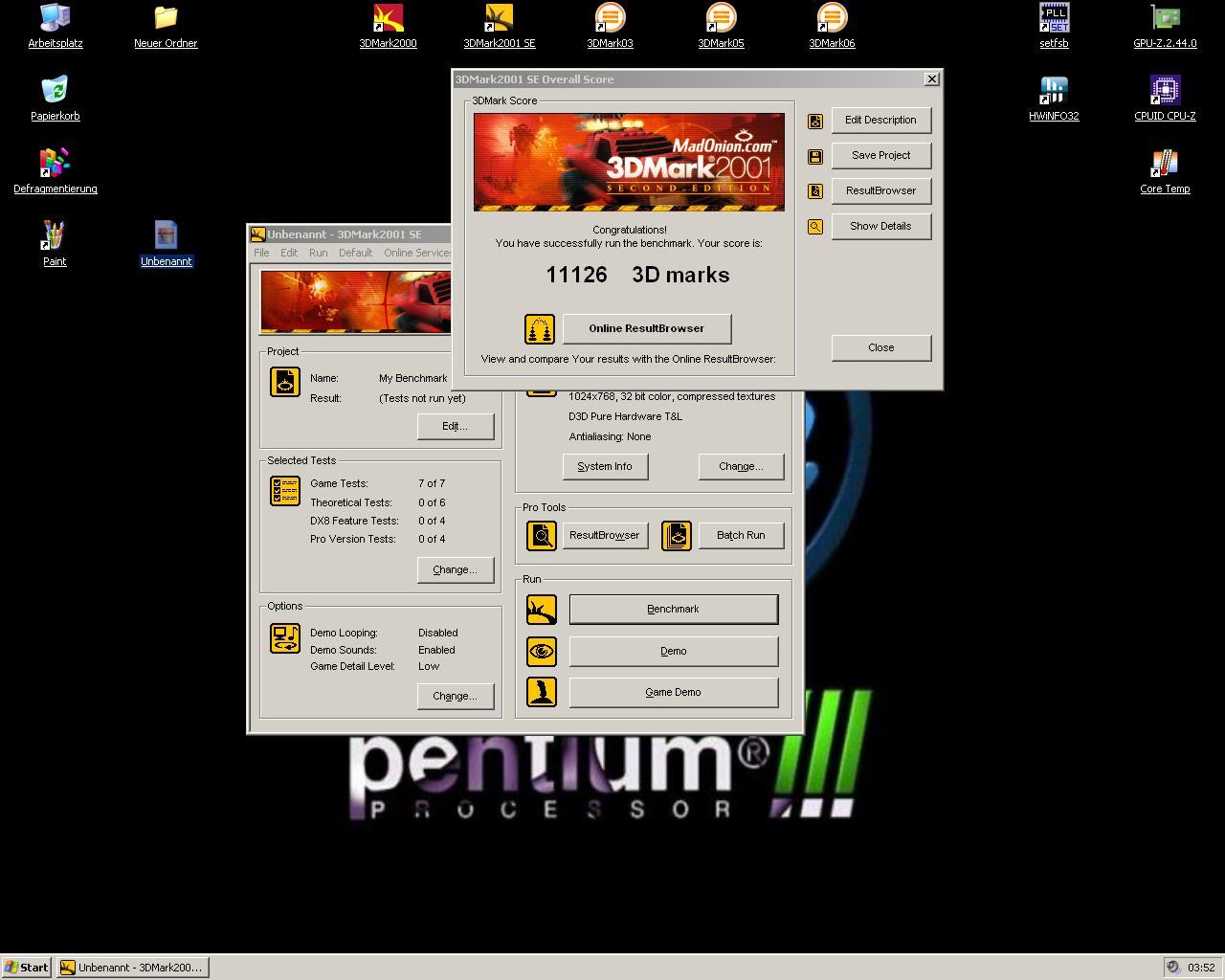The width and height of the screenshot is (1225, 980).
Task: Select the 3DMark06 desktop shortcut
Action: coord(832,26)
